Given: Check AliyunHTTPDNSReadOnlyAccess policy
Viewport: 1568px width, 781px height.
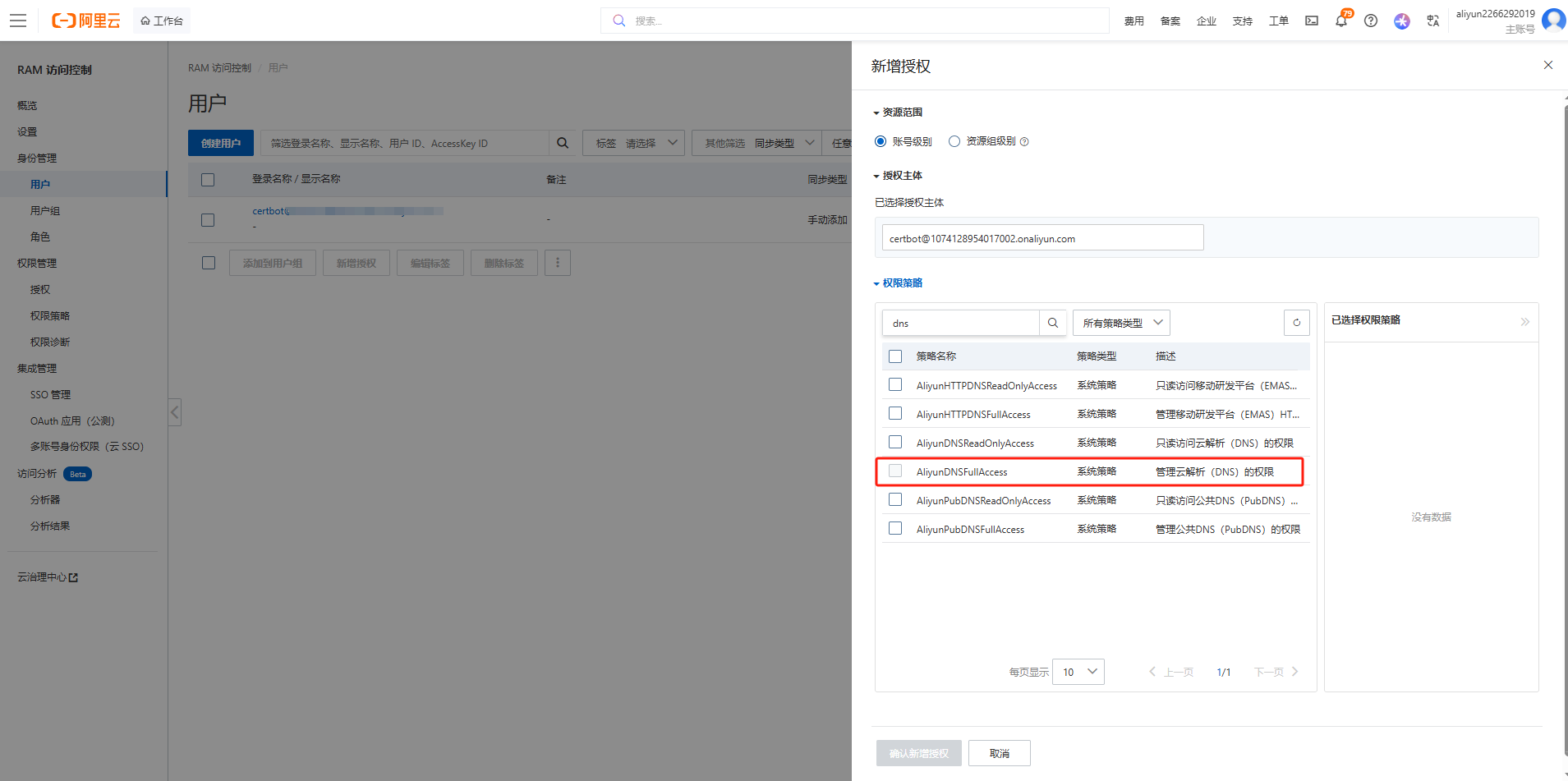Looking at the screenshot, I should [x=895, y=384].
